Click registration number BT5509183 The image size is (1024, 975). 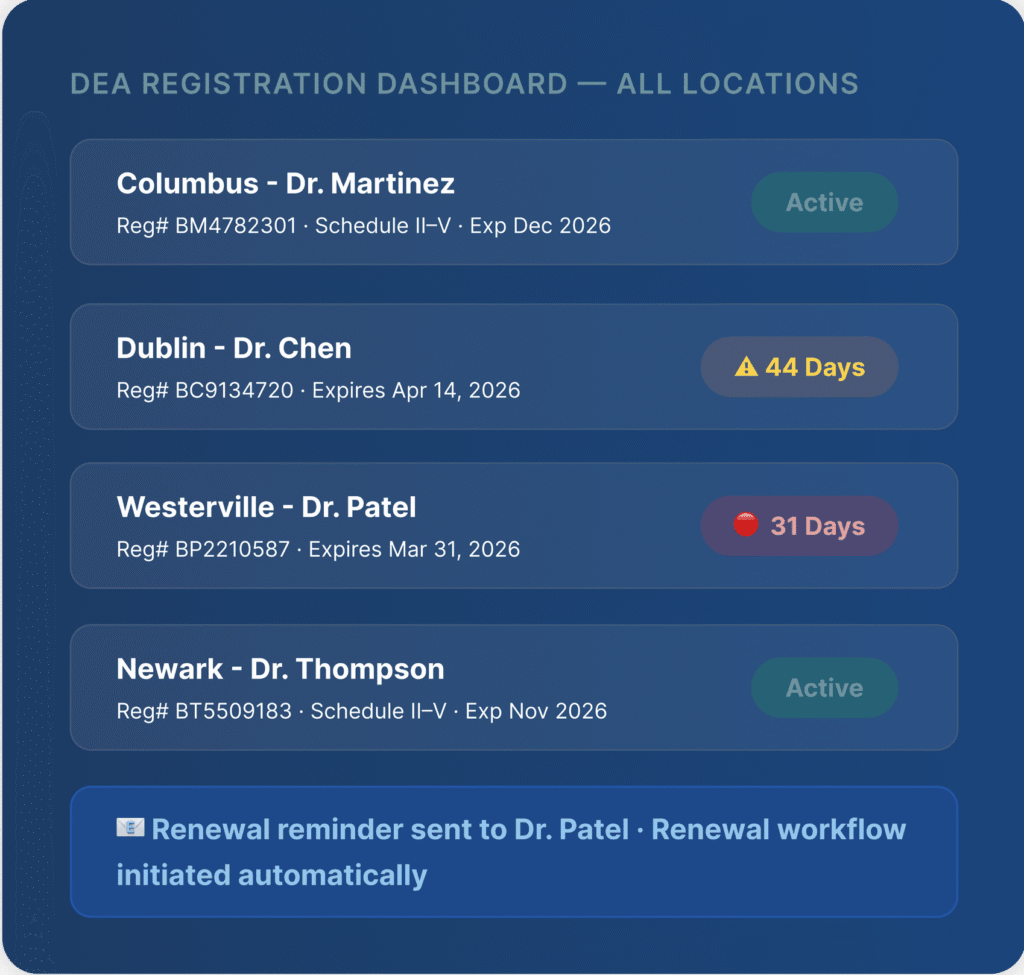point(234,711)
